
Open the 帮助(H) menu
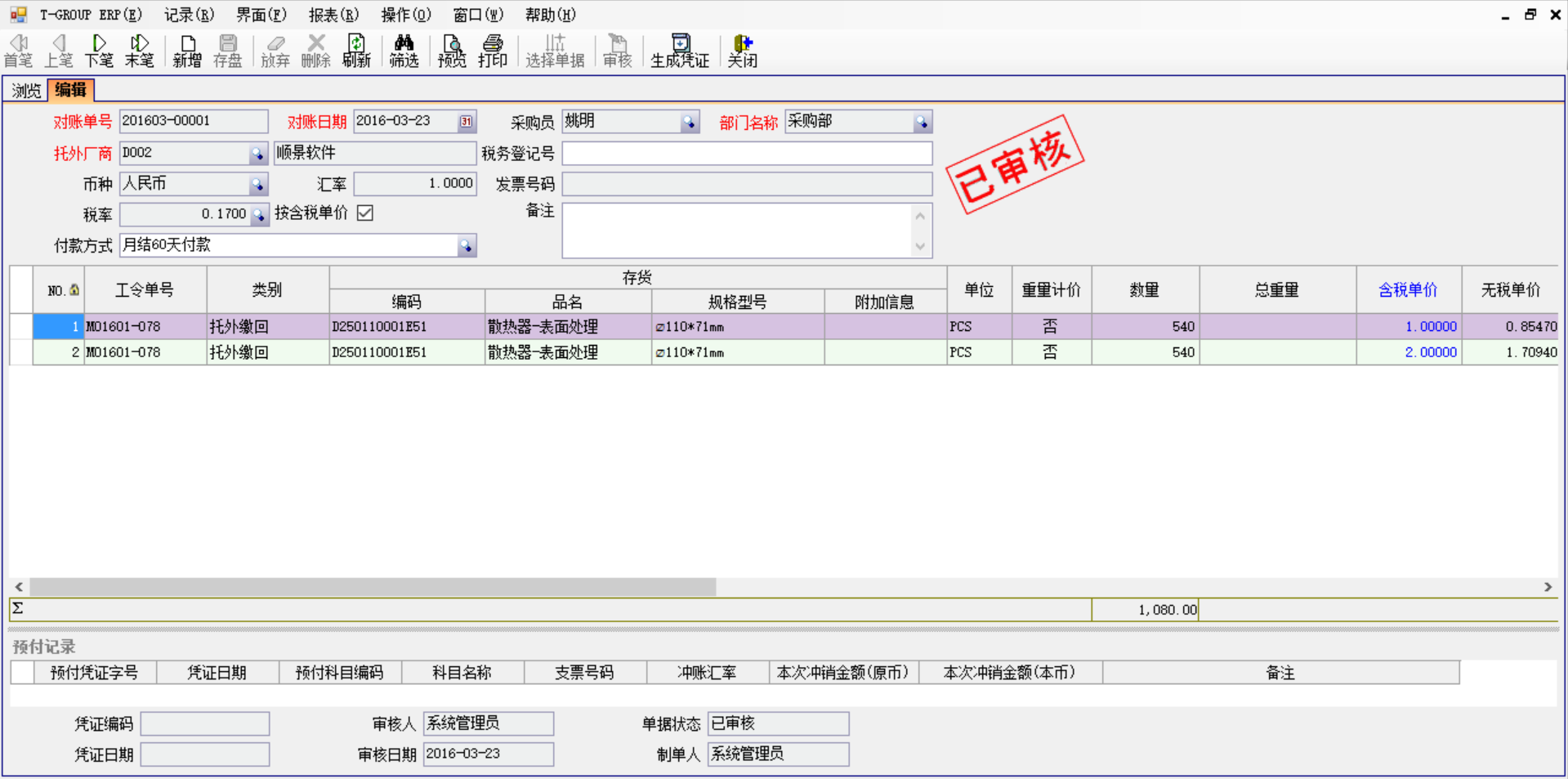pyautogui.click(x=551, y=15)
